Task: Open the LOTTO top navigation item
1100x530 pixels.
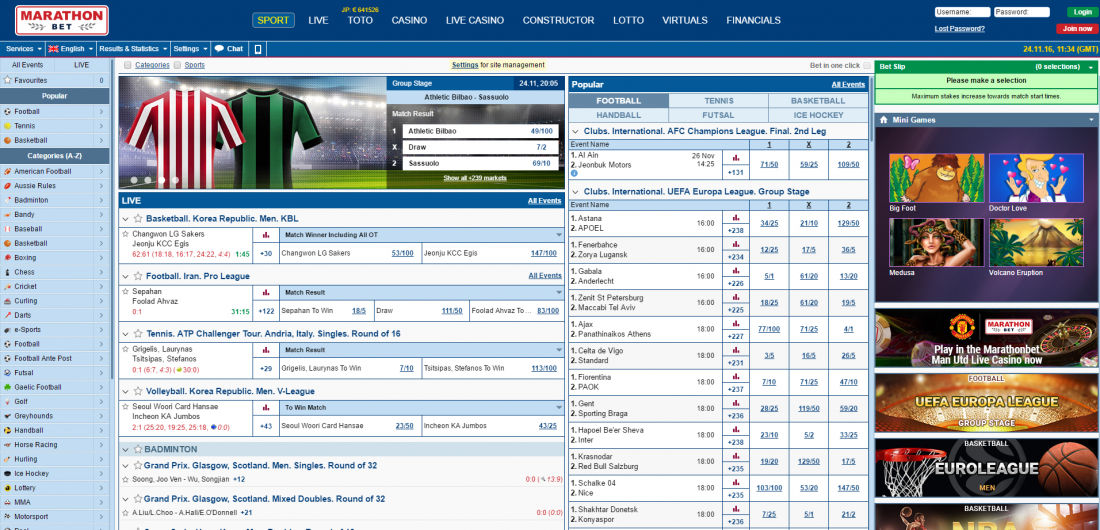Action: coord(629,20)
